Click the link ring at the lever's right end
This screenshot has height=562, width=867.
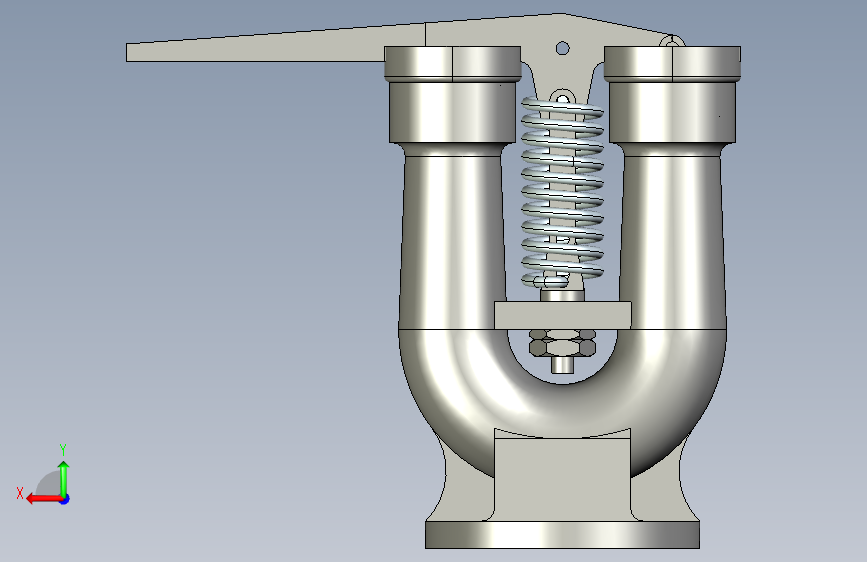pyautogui.click(x=671, y=41)
